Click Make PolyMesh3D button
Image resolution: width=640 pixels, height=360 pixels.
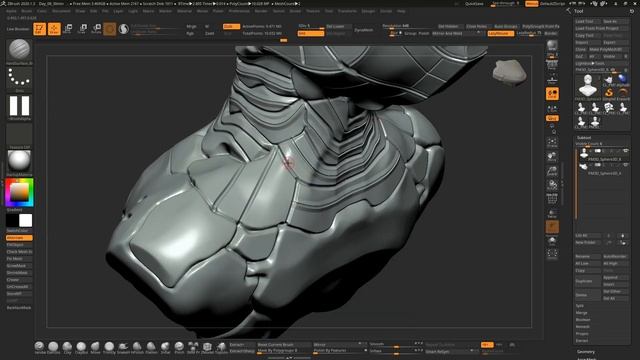609,49
